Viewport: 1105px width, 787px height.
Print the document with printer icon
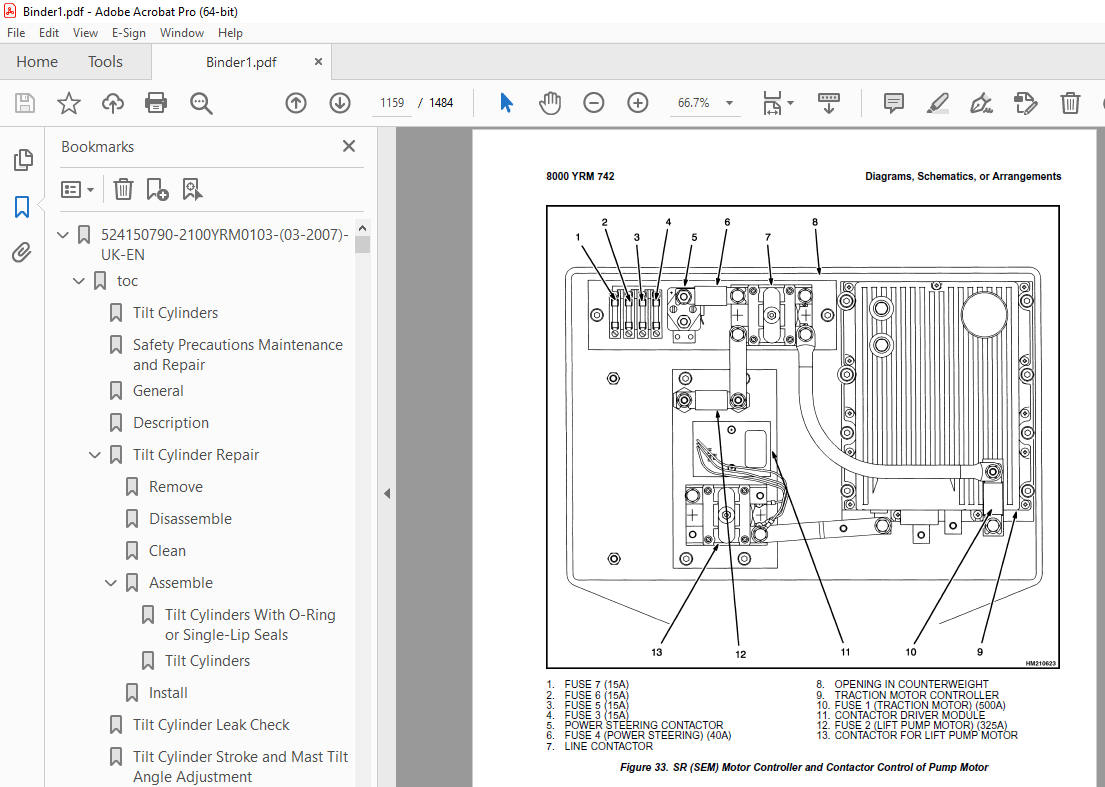(156, 103)
